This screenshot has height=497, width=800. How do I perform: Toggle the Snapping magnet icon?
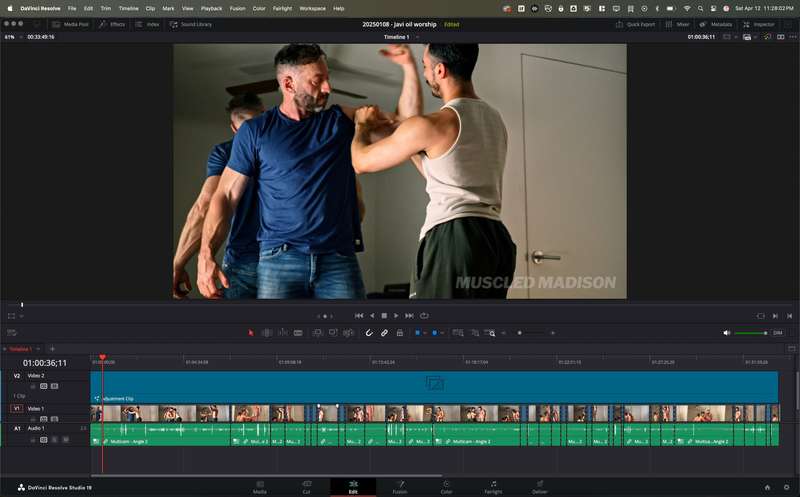369,332
